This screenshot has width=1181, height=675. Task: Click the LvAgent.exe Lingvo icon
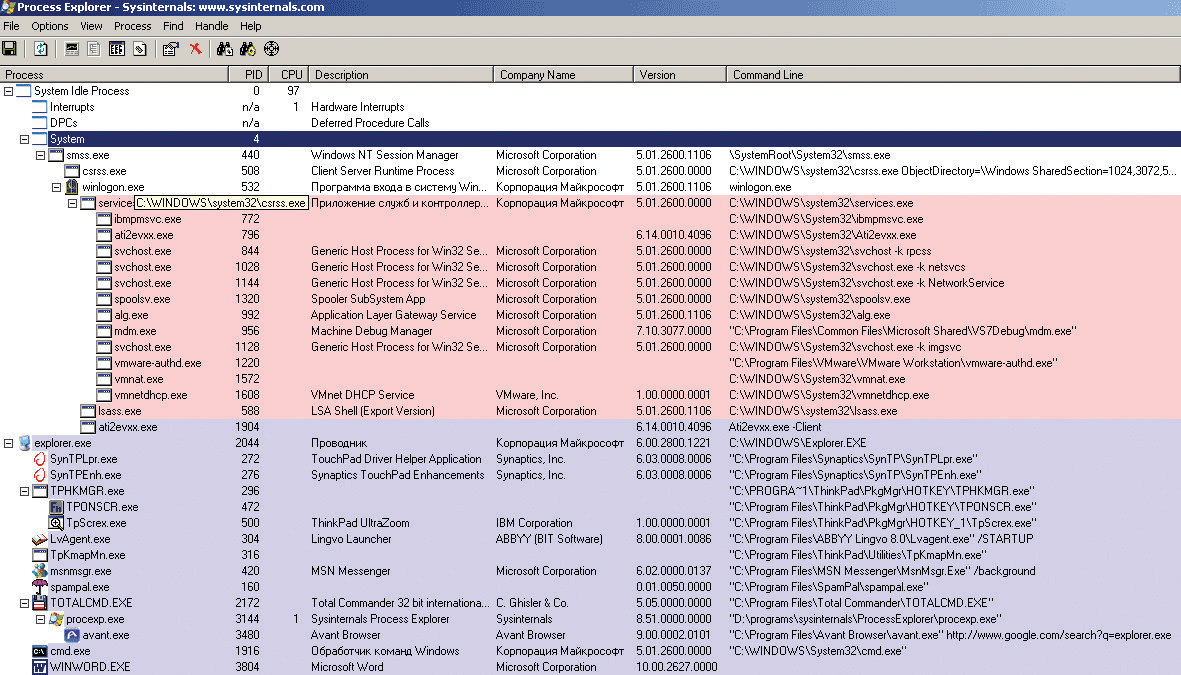click(x=40, y=539)
